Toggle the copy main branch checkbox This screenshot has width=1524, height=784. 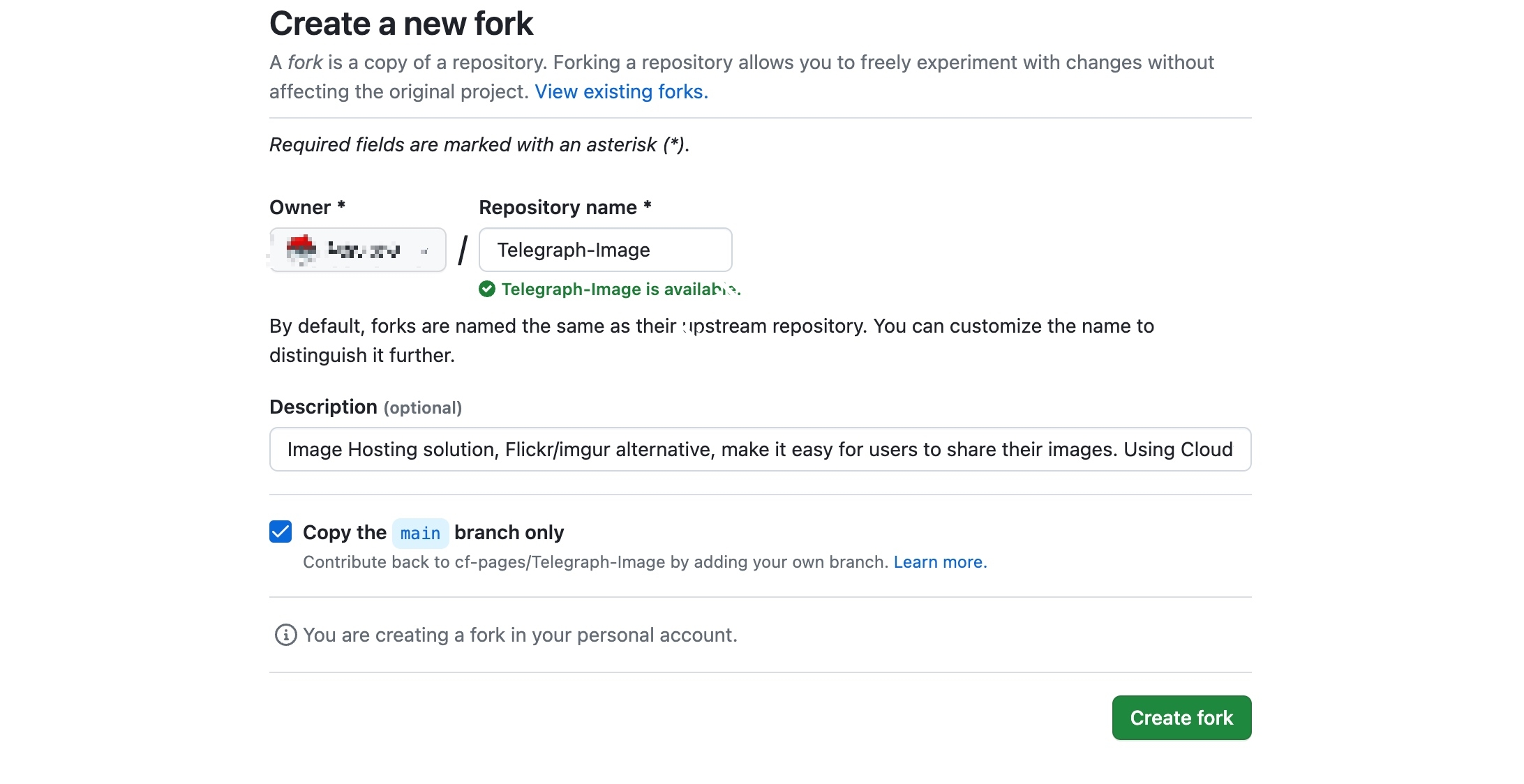(x=281, y=532)
